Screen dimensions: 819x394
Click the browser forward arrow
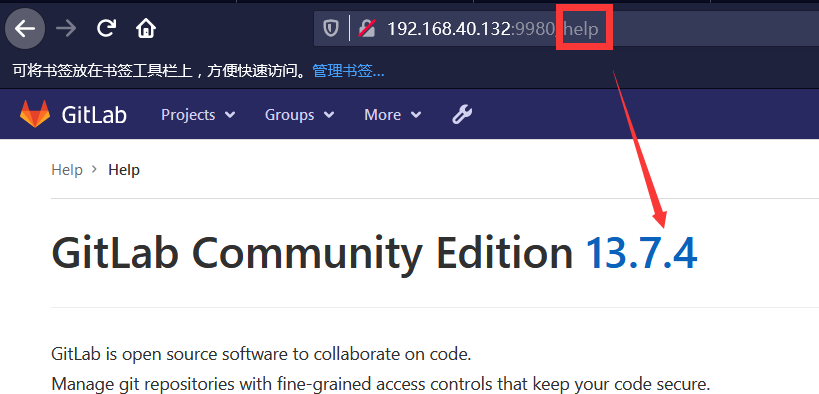point(66,29)
